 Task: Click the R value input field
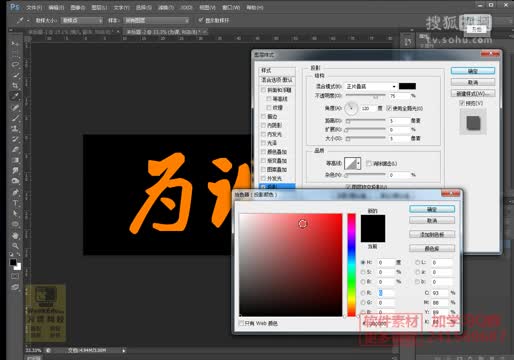pyautogui.click(x=386, y=293)
